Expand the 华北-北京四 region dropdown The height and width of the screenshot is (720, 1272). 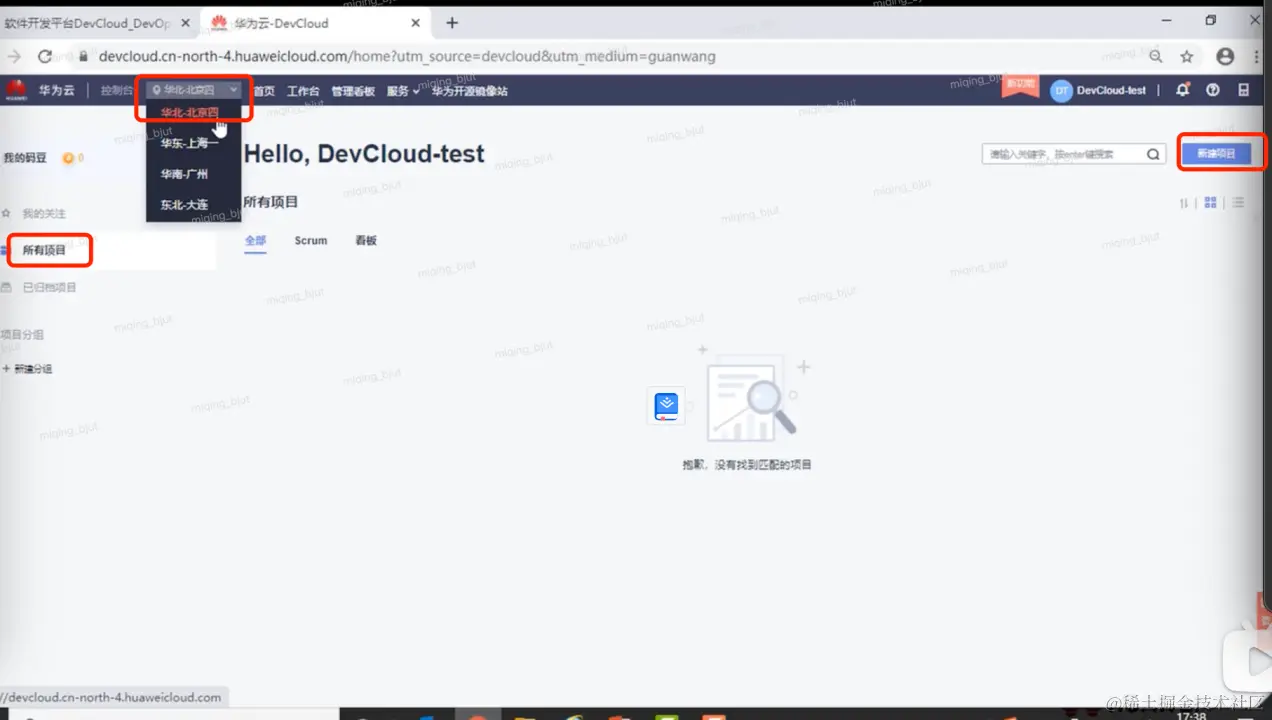(195, 90)
